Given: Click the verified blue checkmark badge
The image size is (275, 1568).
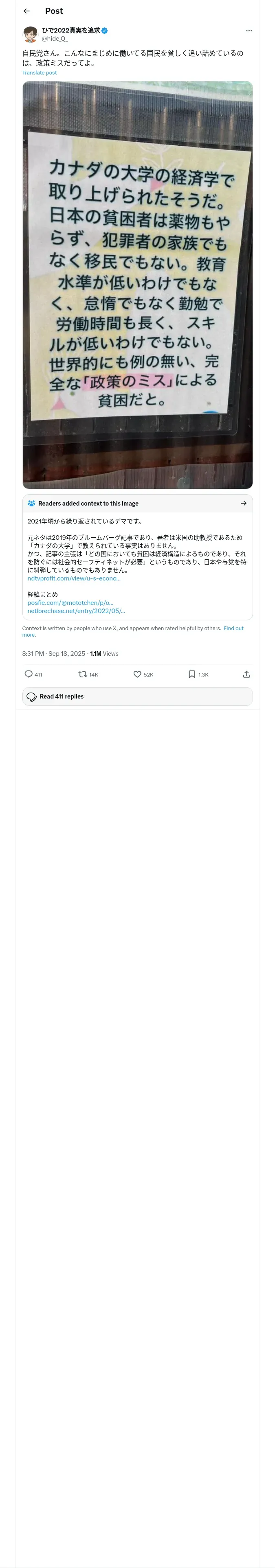Looking at the screenshot, I should pyautogui.click(x=105, y=31).
